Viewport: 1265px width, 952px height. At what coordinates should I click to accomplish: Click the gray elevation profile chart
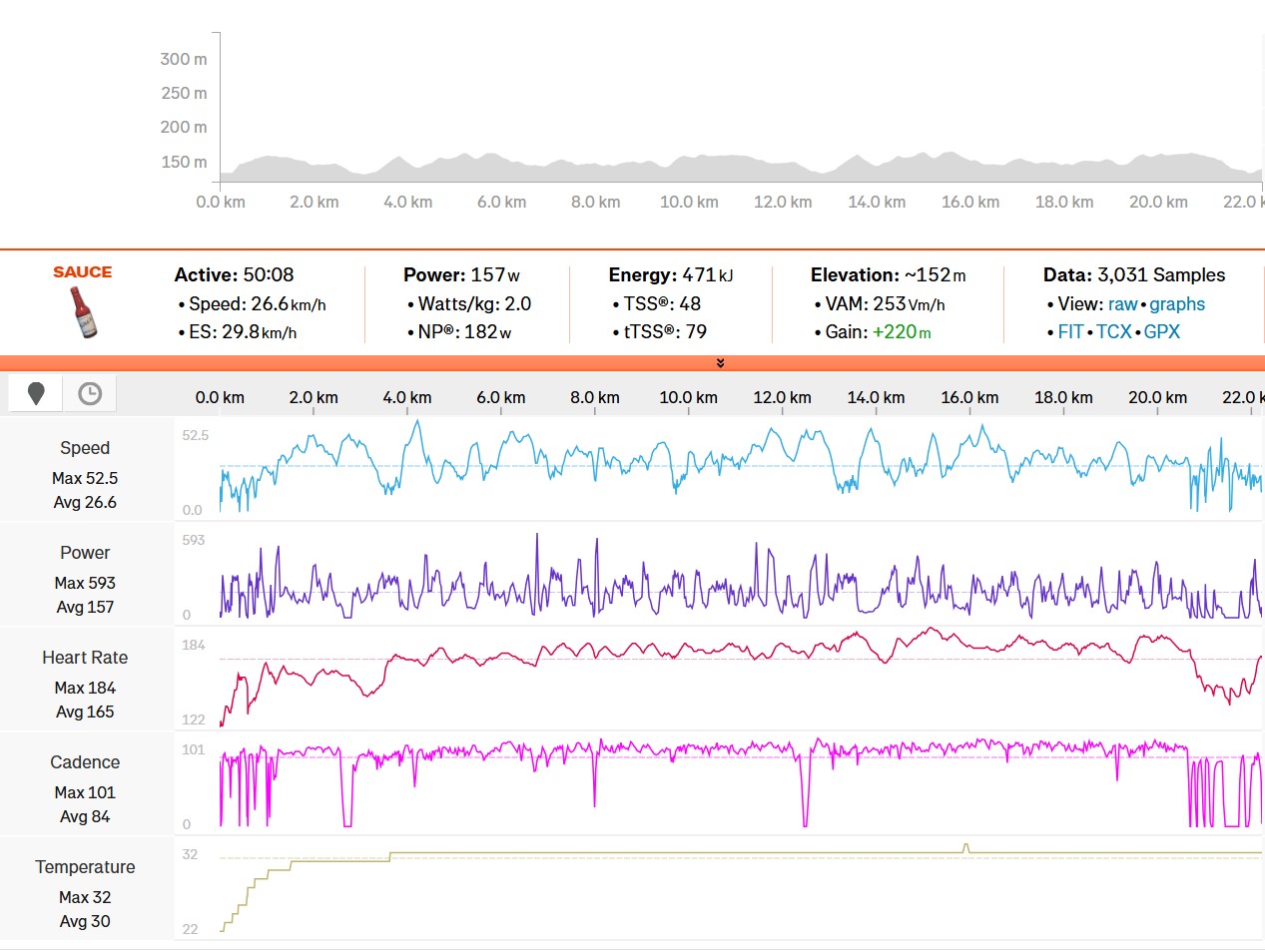pyautogui.click(x=742, y=168)
